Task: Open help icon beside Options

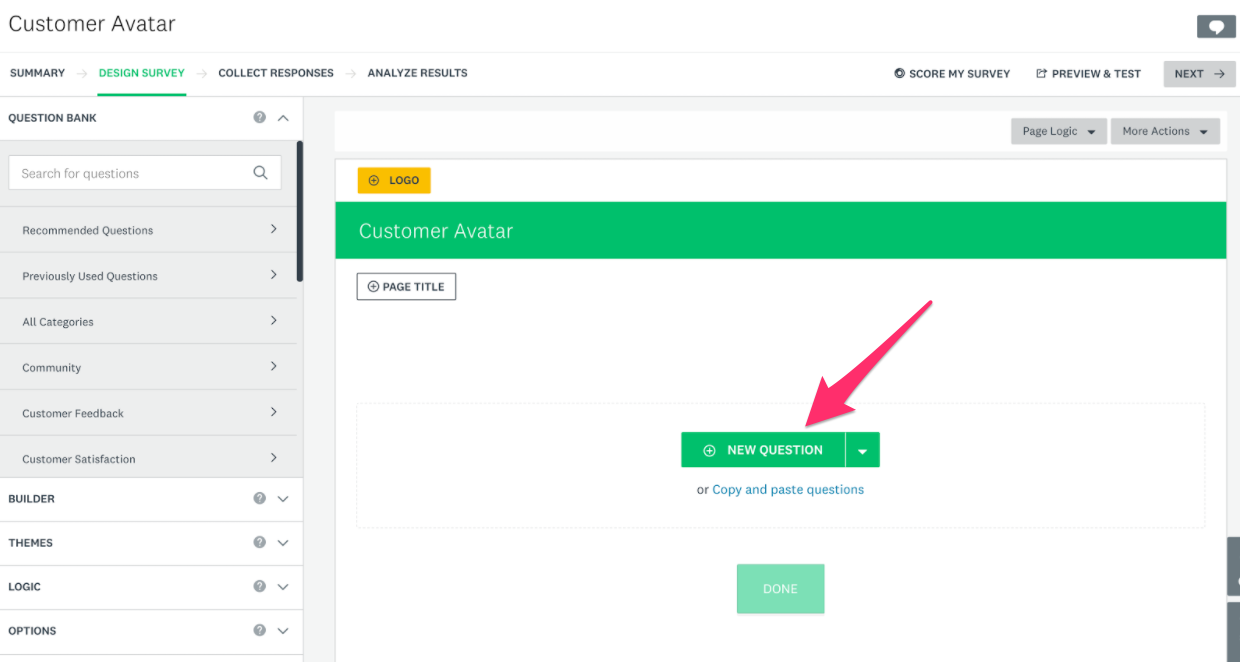Action: [x=260, y=630]
